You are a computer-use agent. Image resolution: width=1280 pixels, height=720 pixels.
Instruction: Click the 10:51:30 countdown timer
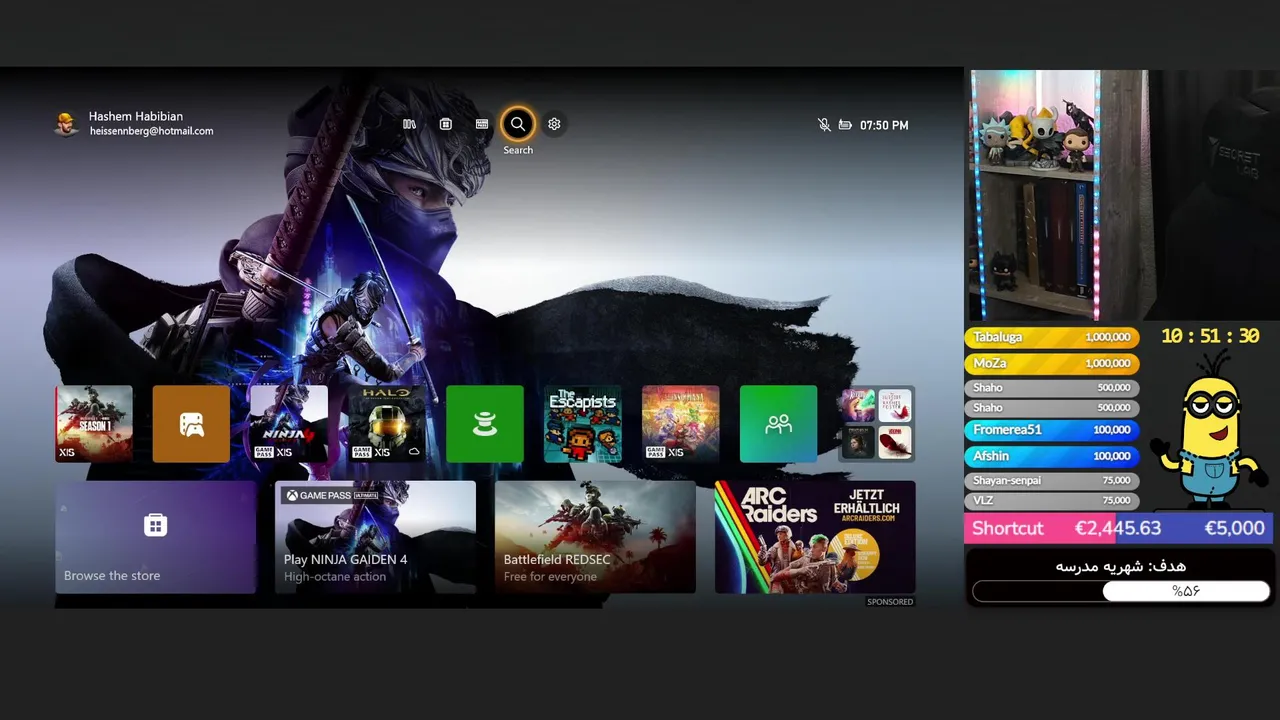[x=1210, y=337]
